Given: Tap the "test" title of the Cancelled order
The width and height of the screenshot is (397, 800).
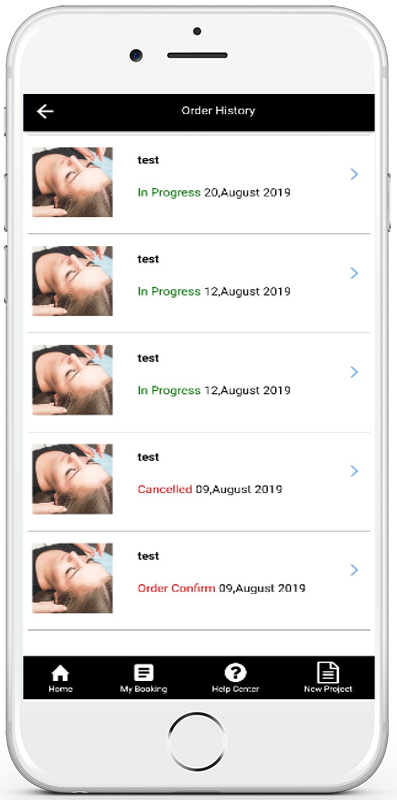Looking at the screenshot, I should (148, 457).
